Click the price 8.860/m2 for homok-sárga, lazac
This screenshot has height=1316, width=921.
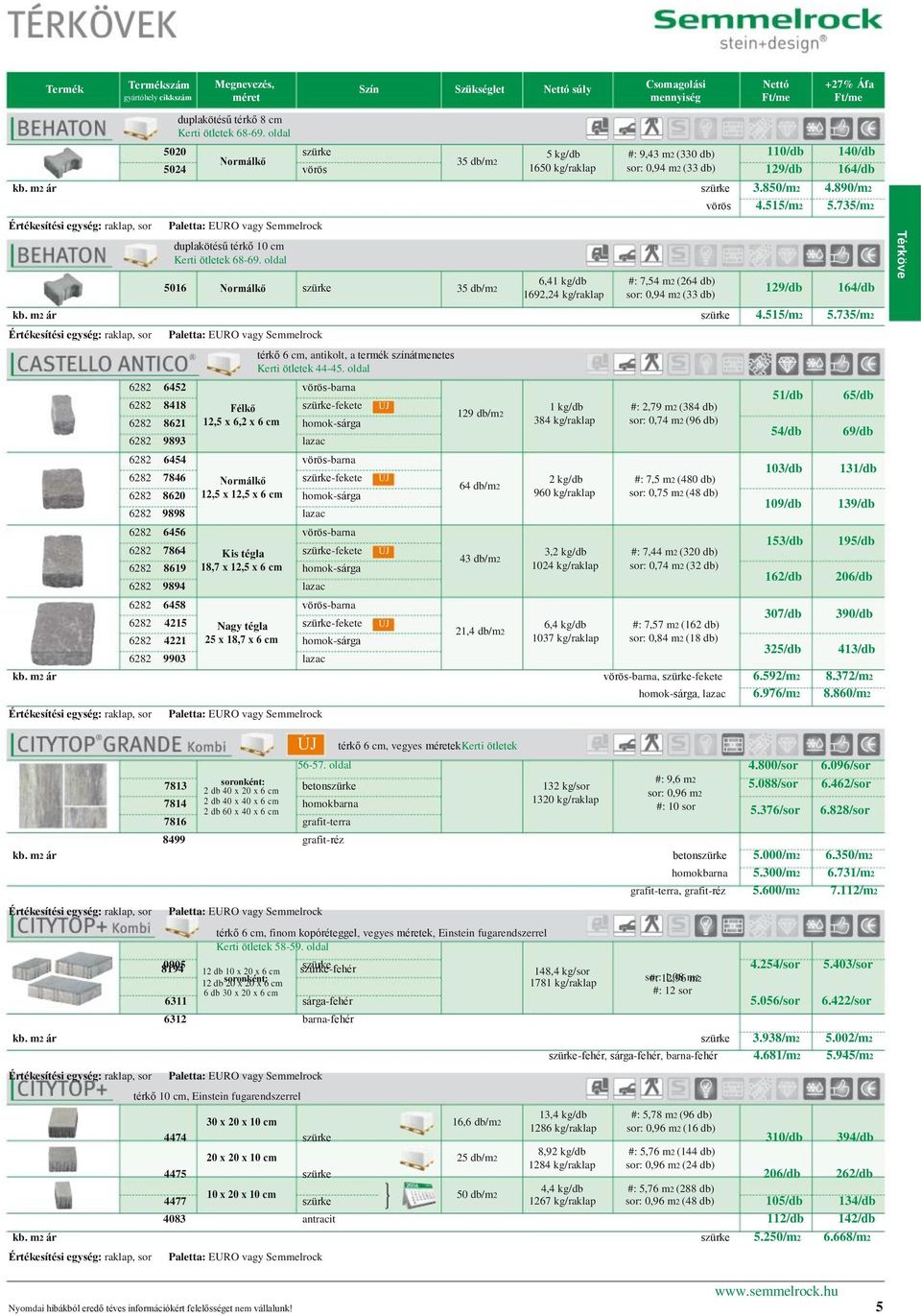point(848,693)
